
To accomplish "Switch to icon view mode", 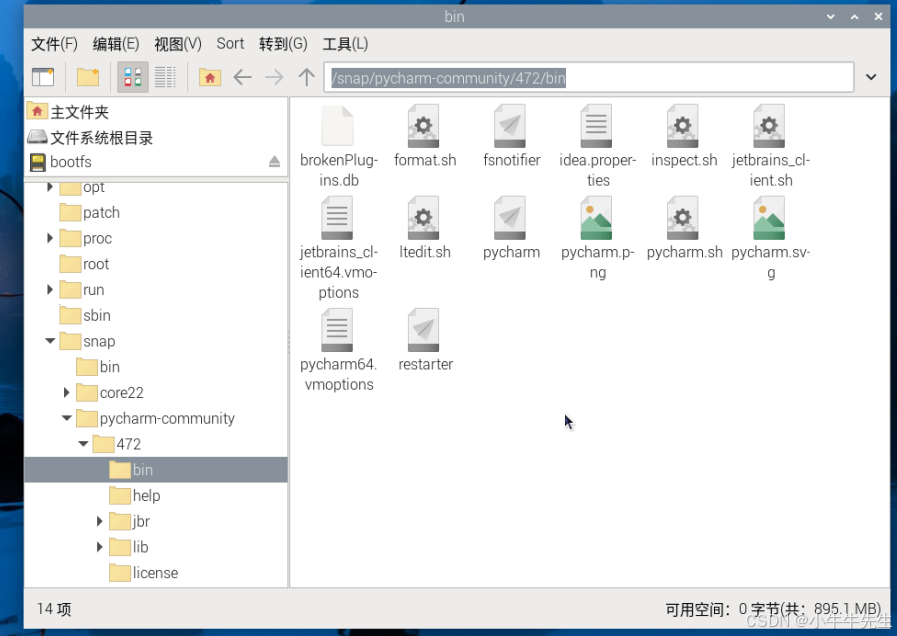I will [133, 77].
